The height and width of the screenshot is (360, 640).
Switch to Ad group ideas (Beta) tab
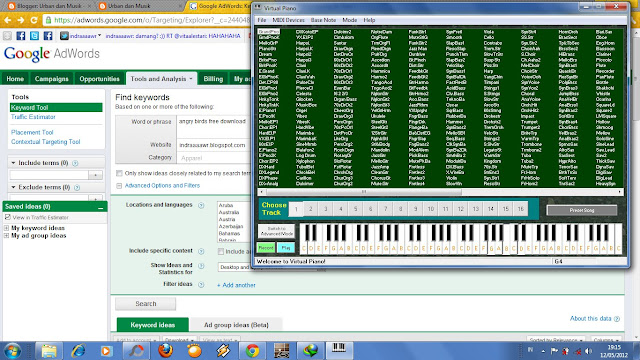click(x=236, y=325)
